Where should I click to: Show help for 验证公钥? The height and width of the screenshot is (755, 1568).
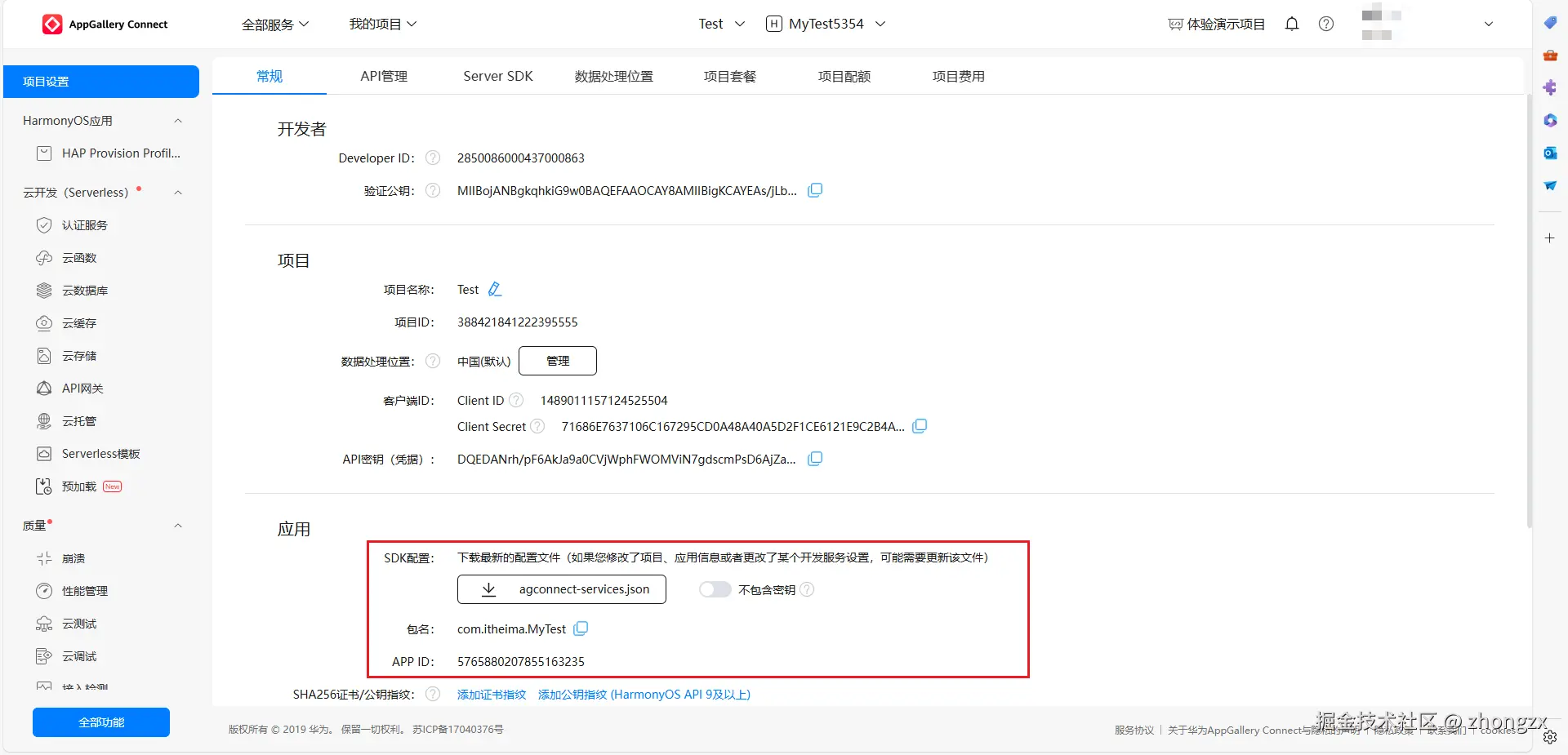click(433, 190)
